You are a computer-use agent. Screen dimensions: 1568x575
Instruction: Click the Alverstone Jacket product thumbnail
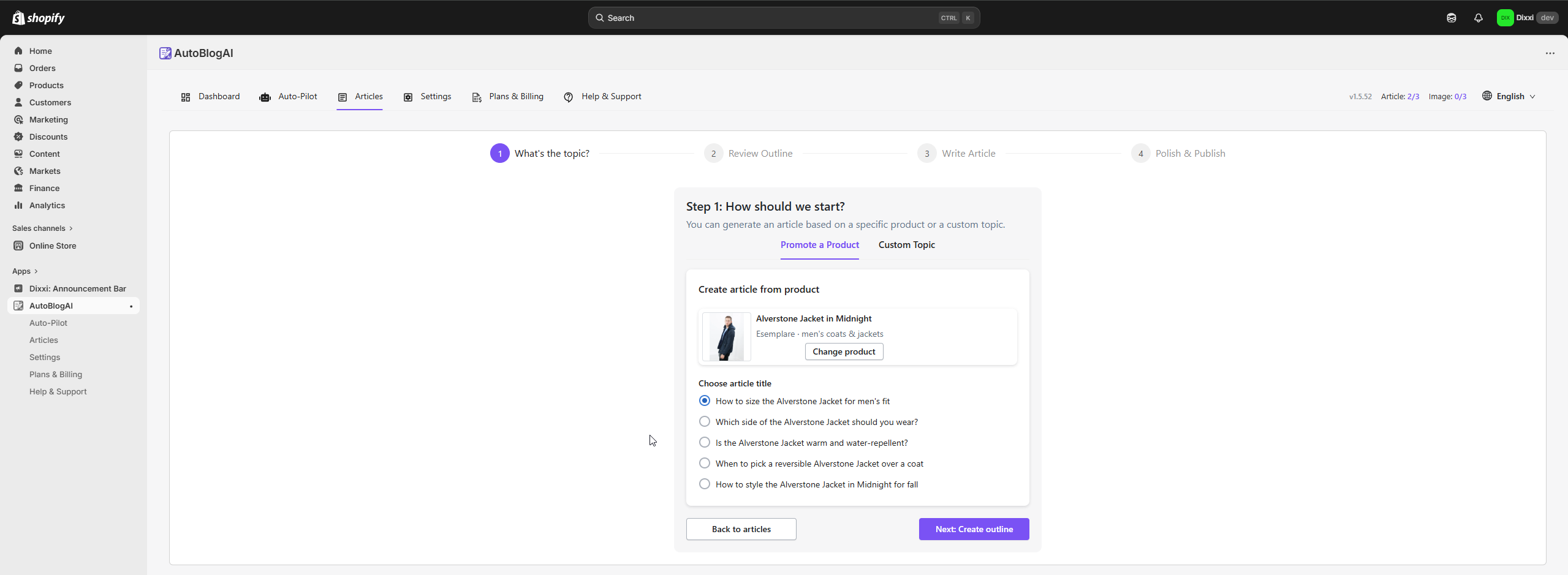point(726,337)
